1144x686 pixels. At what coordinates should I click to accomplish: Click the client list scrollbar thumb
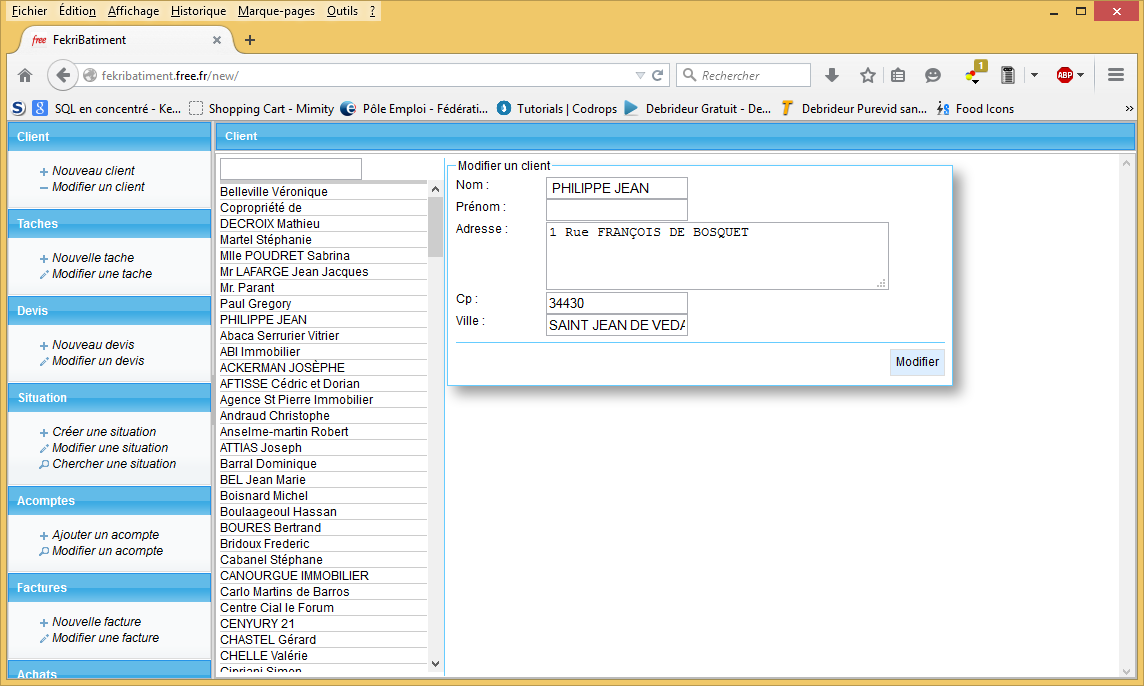436,227
